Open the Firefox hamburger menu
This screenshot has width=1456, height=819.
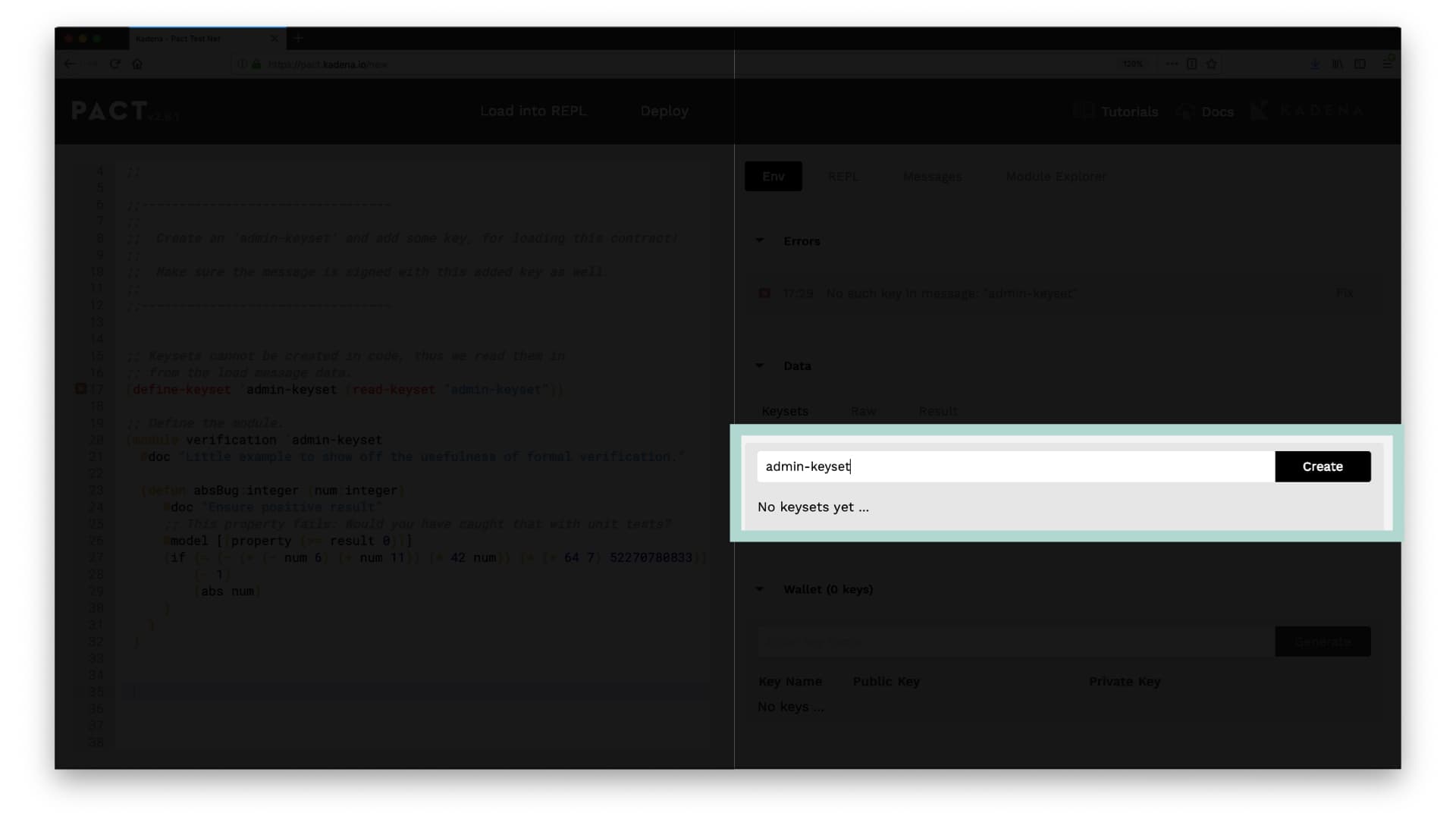[x=1387, y=64]
